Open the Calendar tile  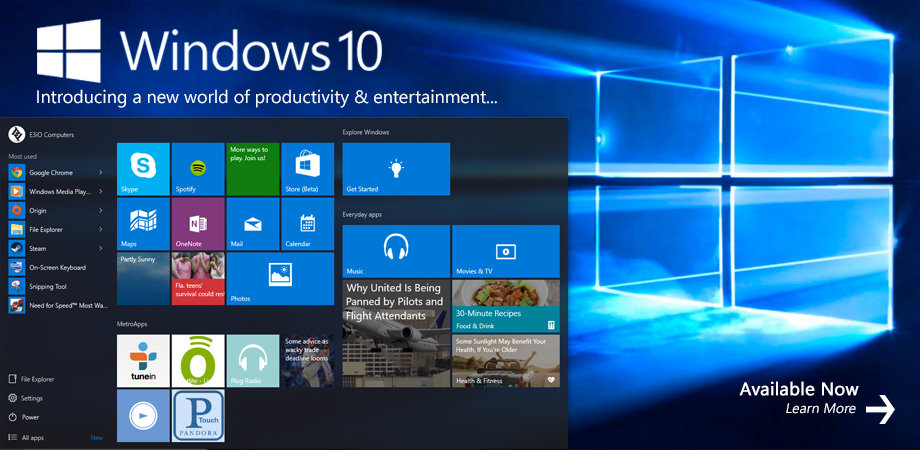(307, 224)
